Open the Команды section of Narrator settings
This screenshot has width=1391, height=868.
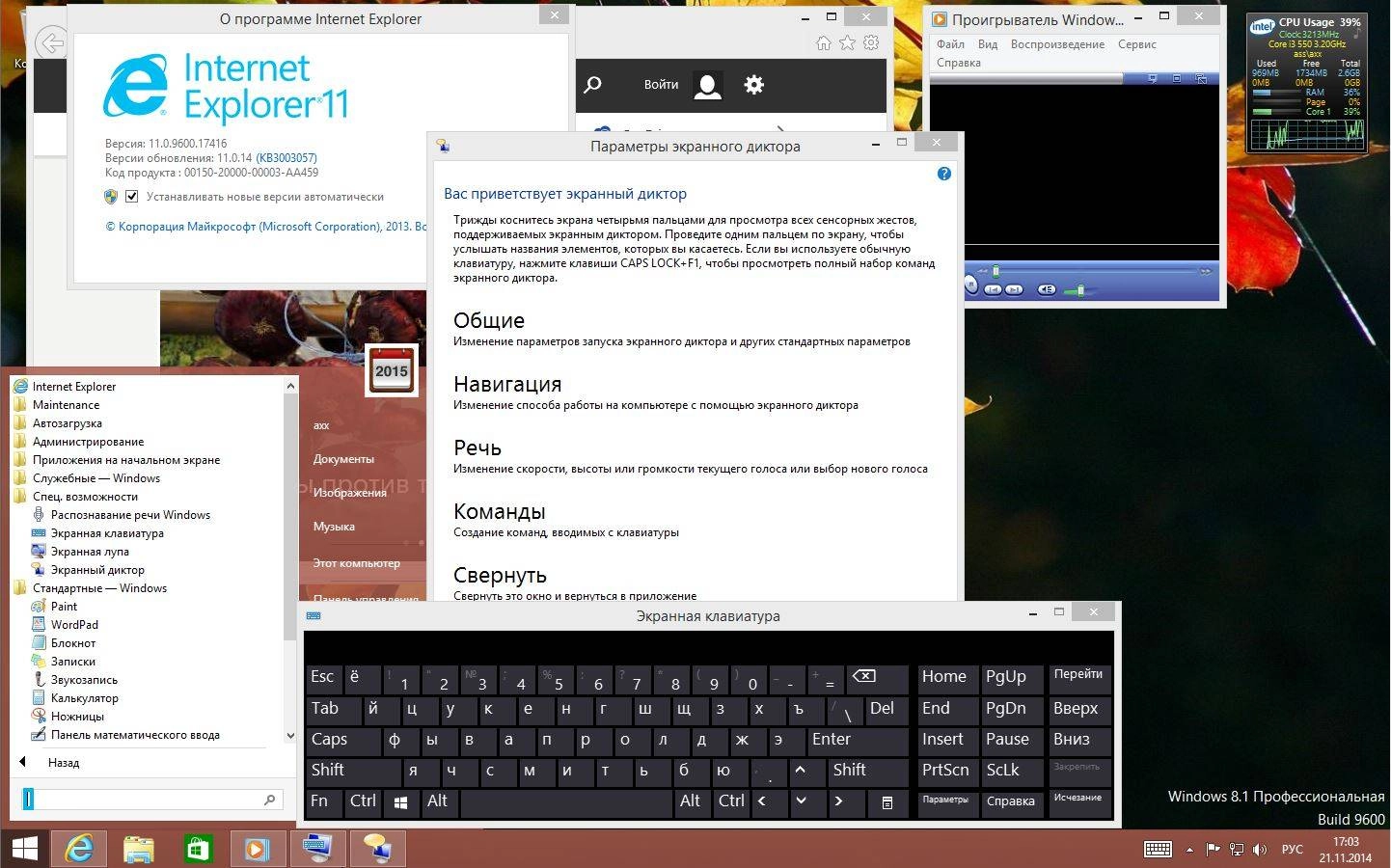[500, 511]
